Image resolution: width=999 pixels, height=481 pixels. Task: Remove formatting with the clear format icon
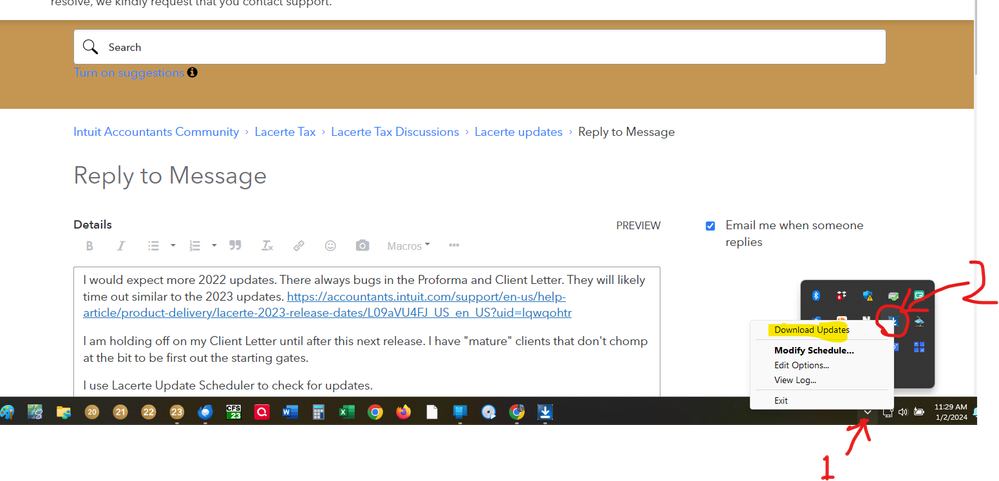(x=267, y=246)
